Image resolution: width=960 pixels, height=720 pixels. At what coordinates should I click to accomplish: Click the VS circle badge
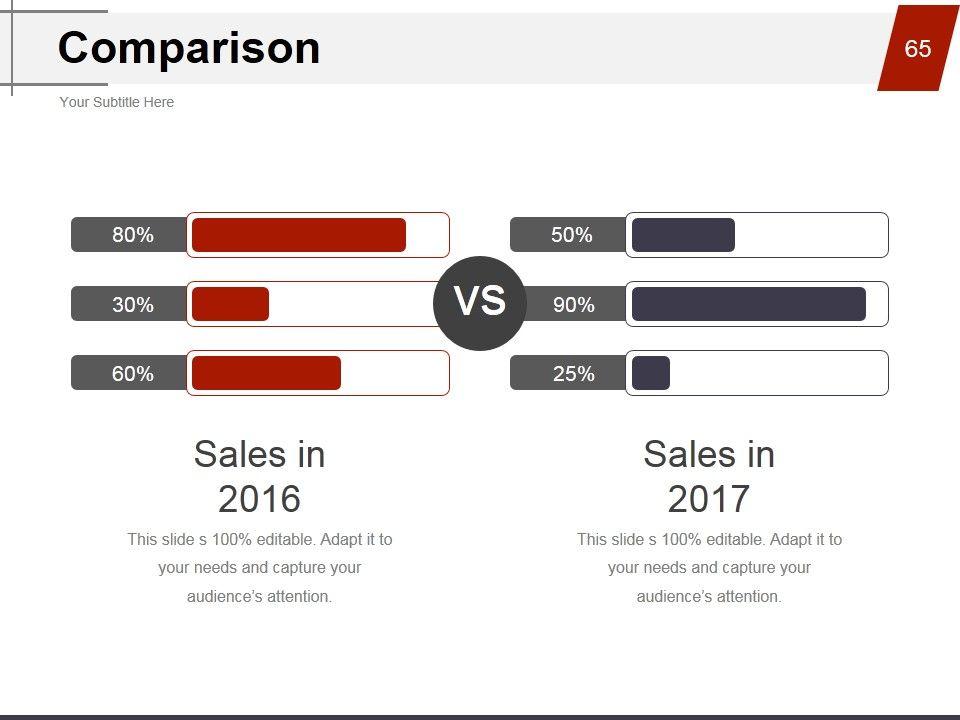click(480, 303)
